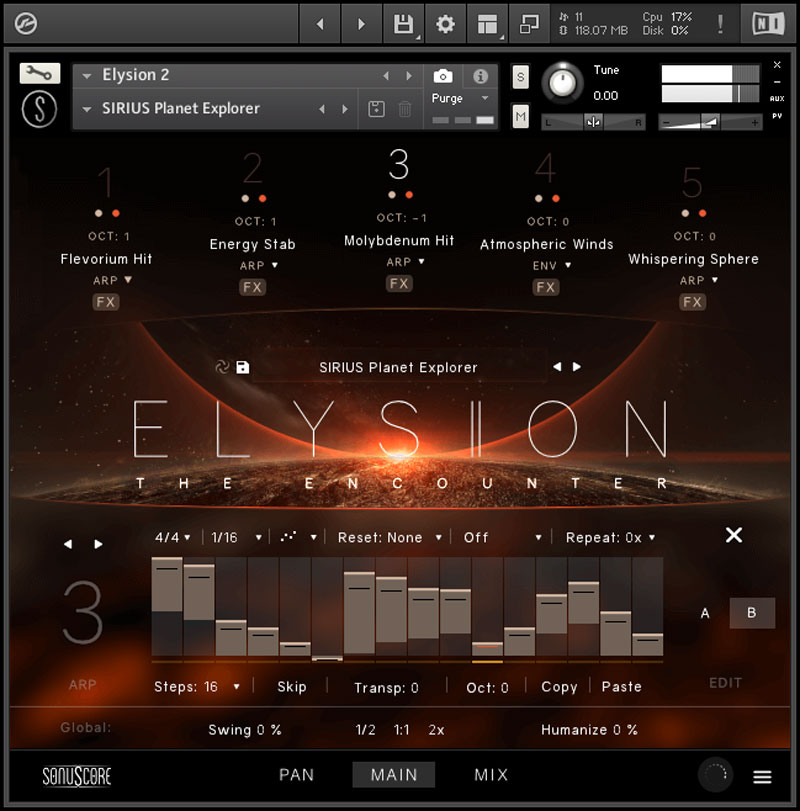800x811 pixels.
Task: Open the Reset: None dropdown
Action: point(389,537)
